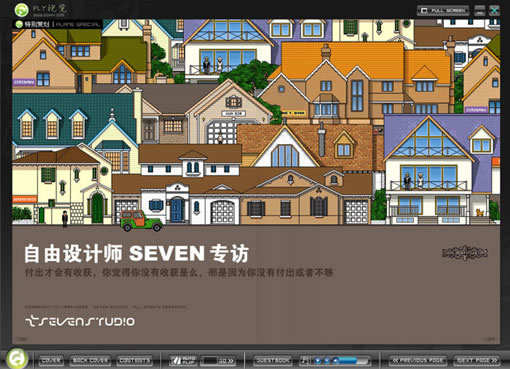Close the viewer with the X button
This screenshot has width=510, height=369.
point(494,10)
